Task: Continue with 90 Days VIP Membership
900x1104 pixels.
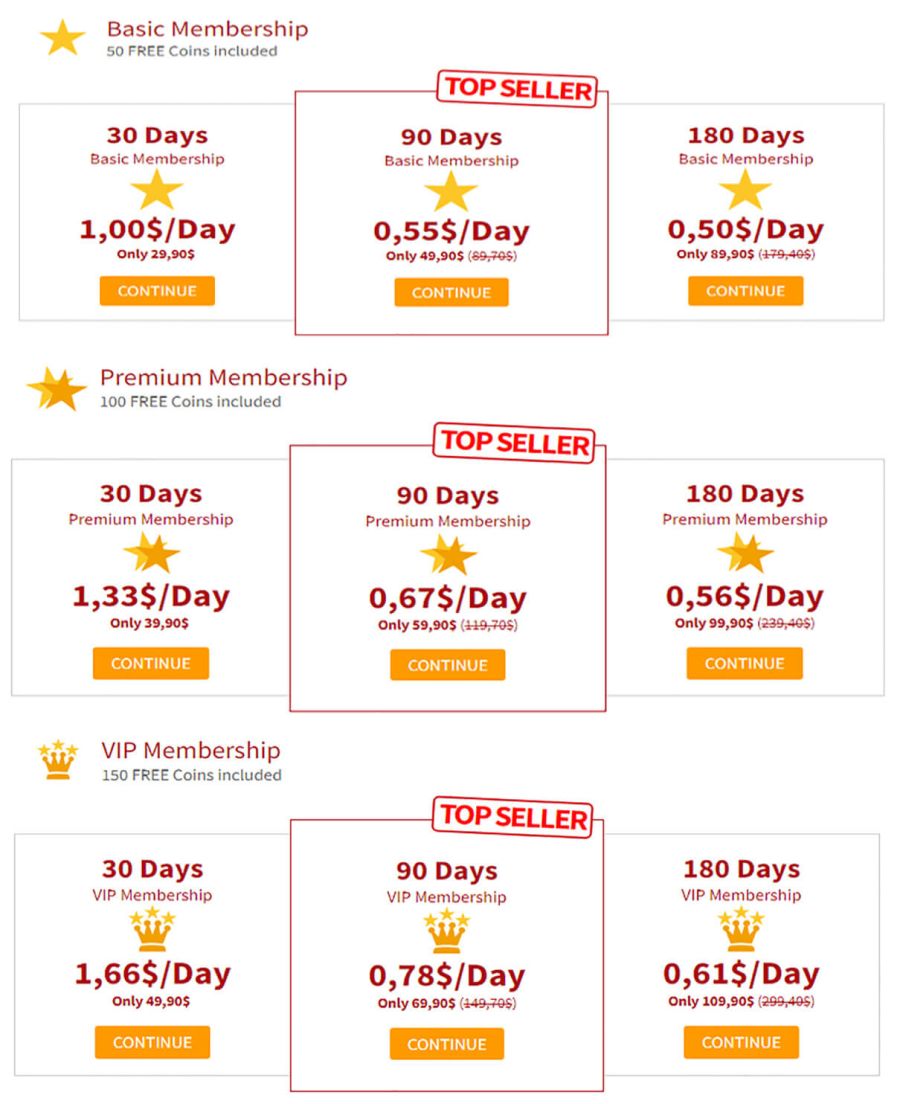Action: pos(446,1044)
